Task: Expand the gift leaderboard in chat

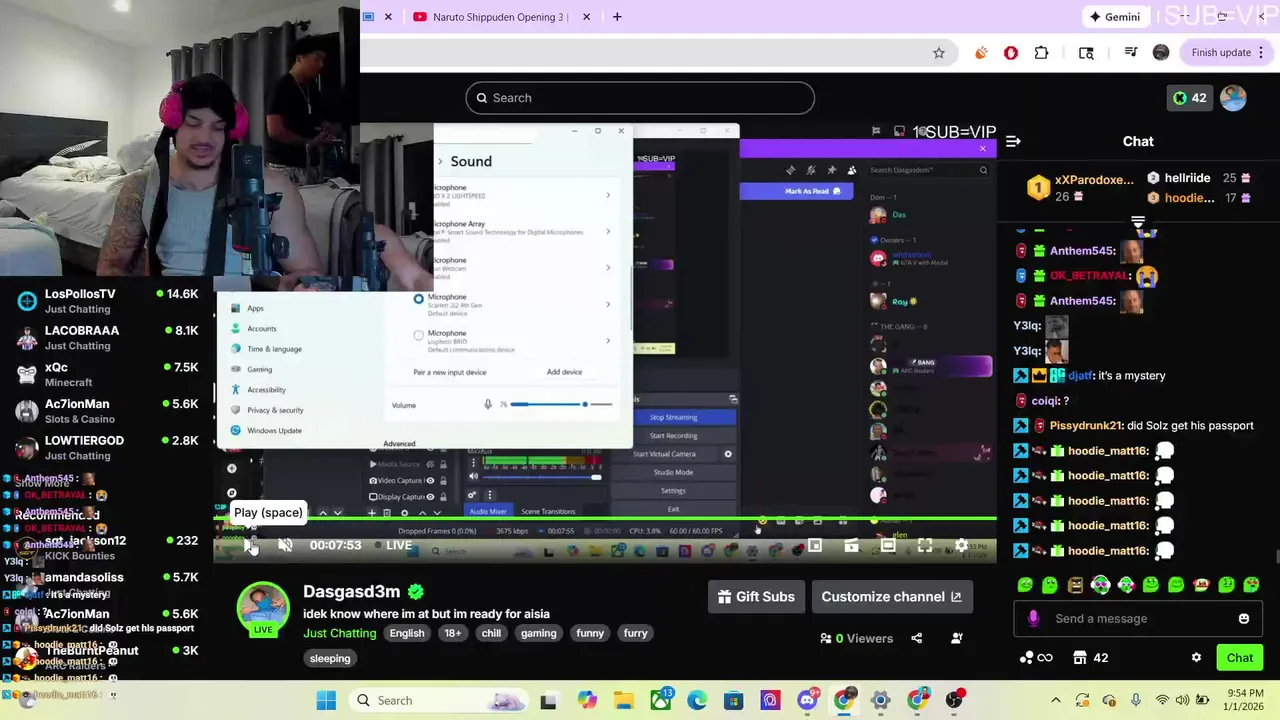Action: coord(1138,221)
